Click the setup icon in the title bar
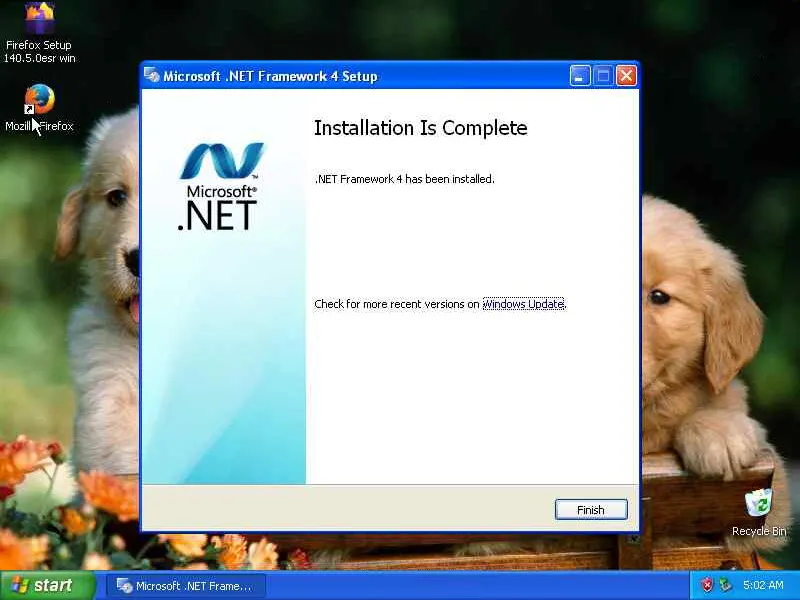 [152, 76]
